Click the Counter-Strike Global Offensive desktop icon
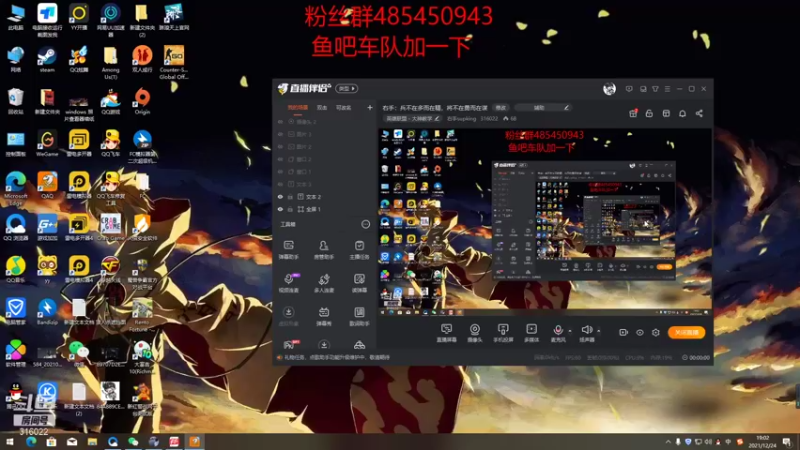The width and height of the screenshot is (800, 450). tap(173, 63)
